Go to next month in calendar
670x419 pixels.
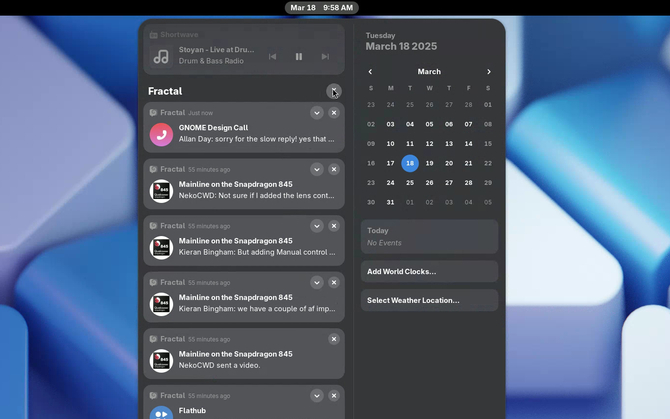pyautogui.click(x=489, y=72)
